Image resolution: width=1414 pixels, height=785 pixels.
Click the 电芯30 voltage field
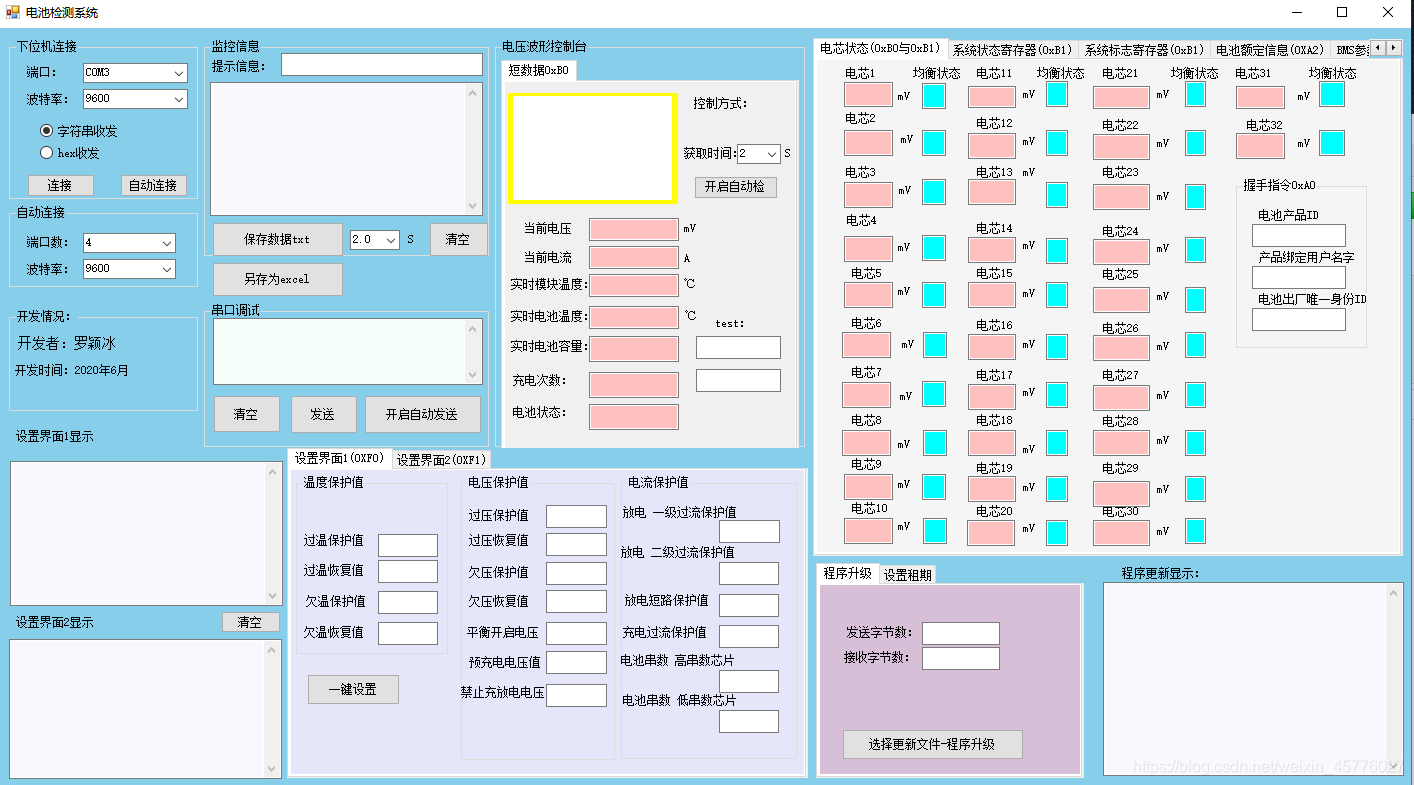pyautogui.click(x=1121, y=532)
